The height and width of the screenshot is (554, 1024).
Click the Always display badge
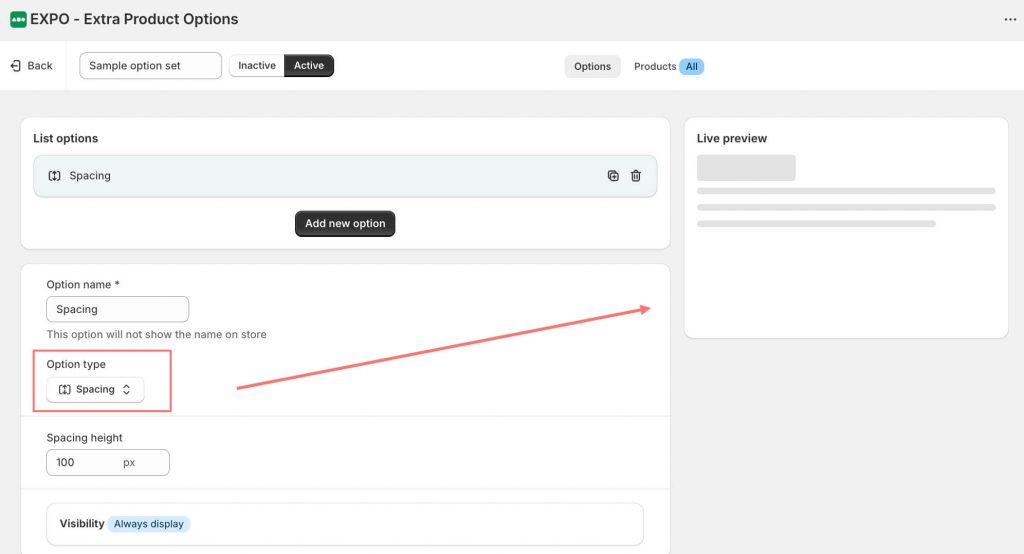pyautogui.click(x=149, y=524)
